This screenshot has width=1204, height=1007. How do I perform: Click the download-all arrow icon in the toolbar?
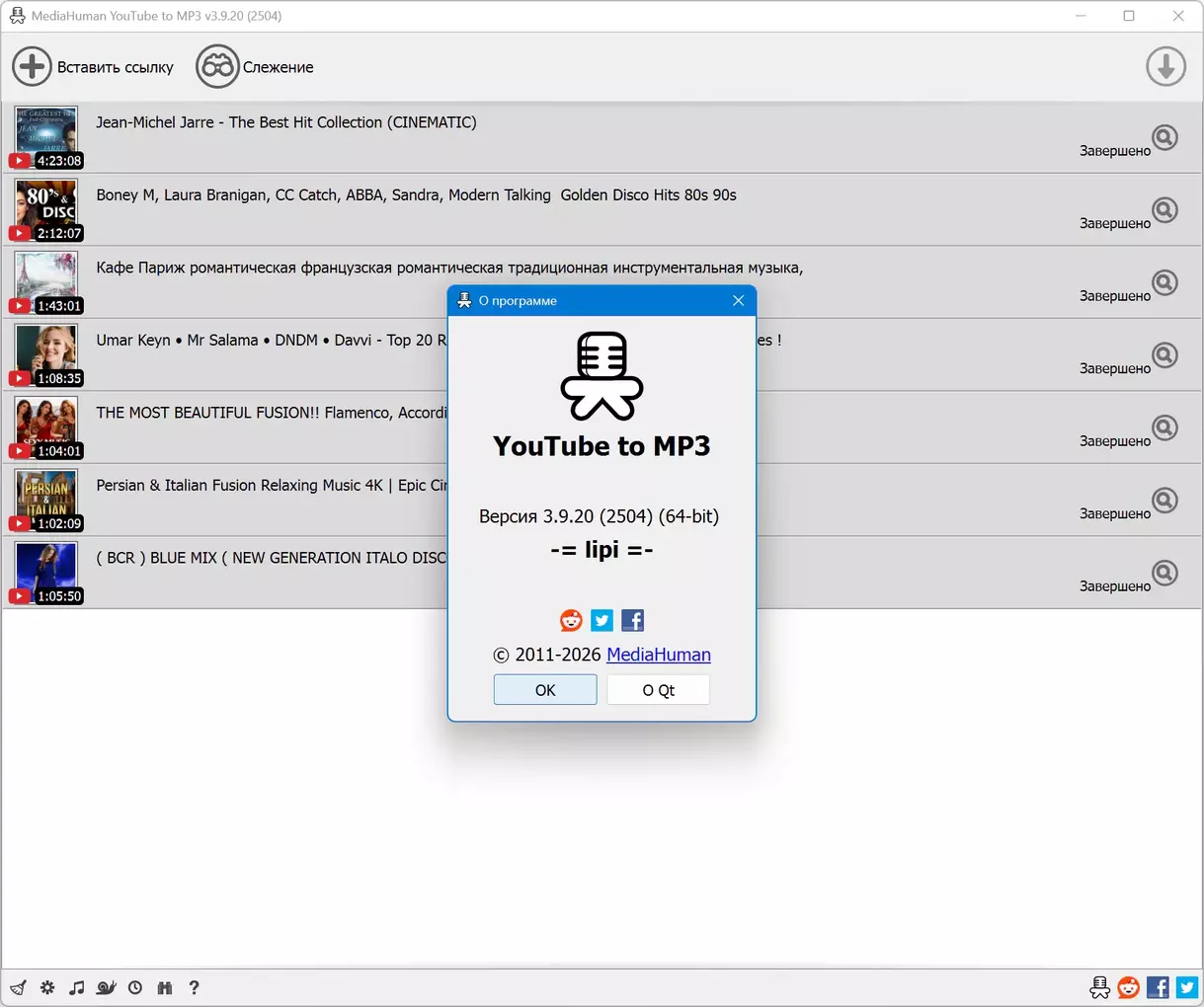(x=1165, y=66)
